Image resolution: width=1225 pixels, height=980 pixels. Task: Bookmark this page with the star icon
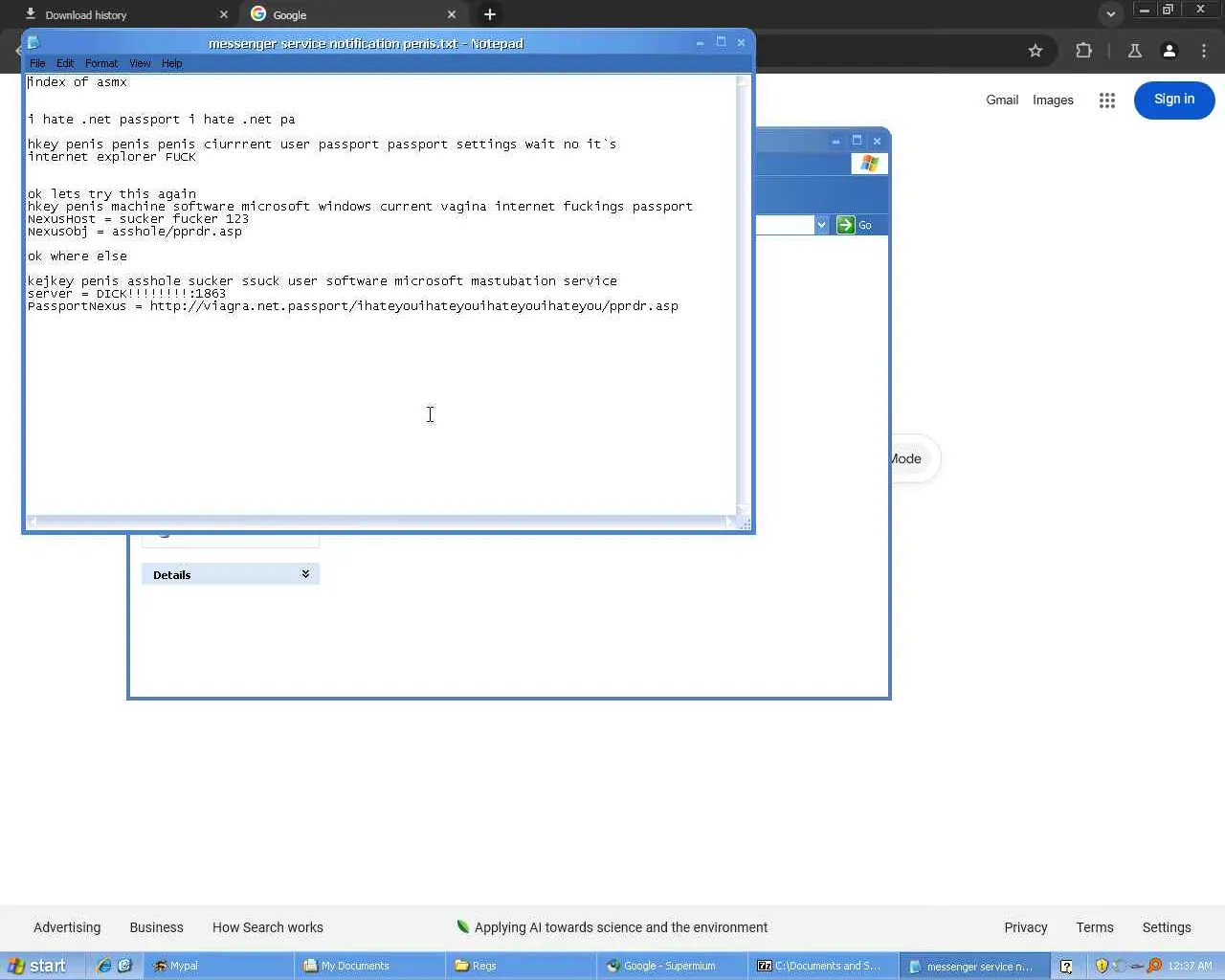[1035, 51]
